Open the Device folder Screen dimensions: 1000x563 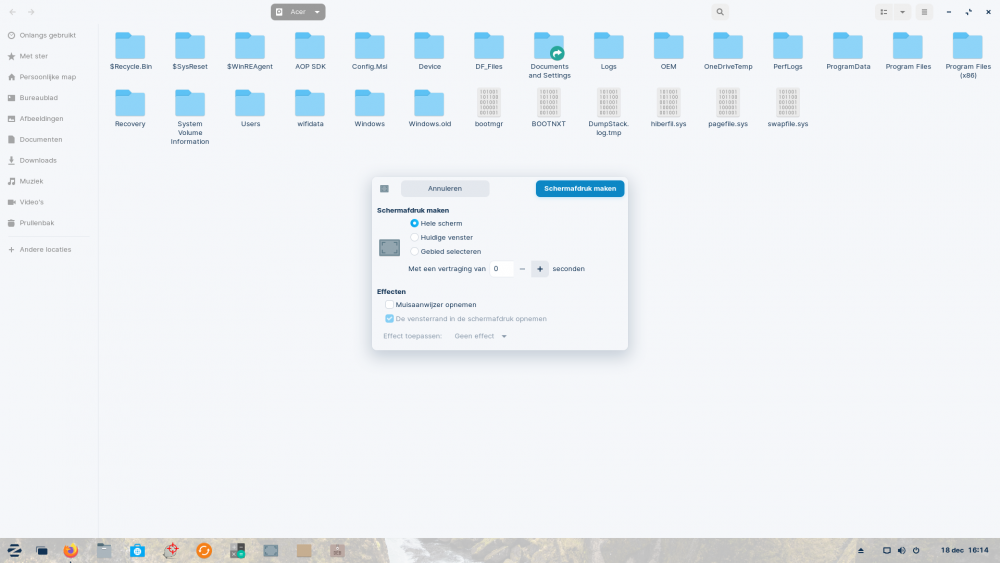(429, 51)
